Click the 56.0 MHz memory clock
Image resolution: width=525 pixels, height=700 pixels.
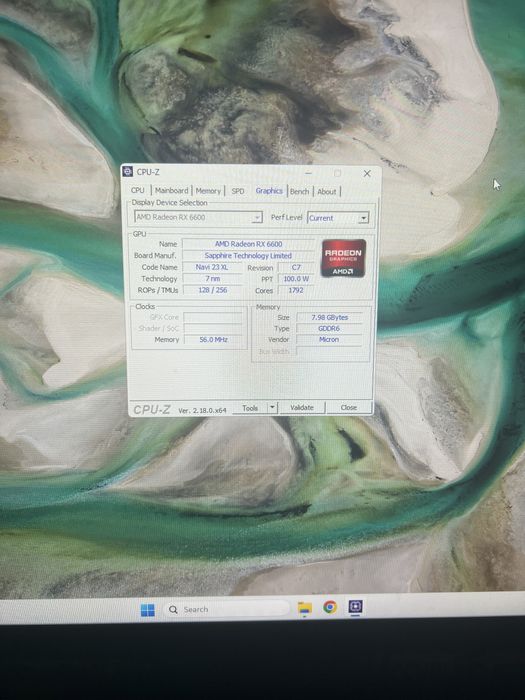point(213,340)
